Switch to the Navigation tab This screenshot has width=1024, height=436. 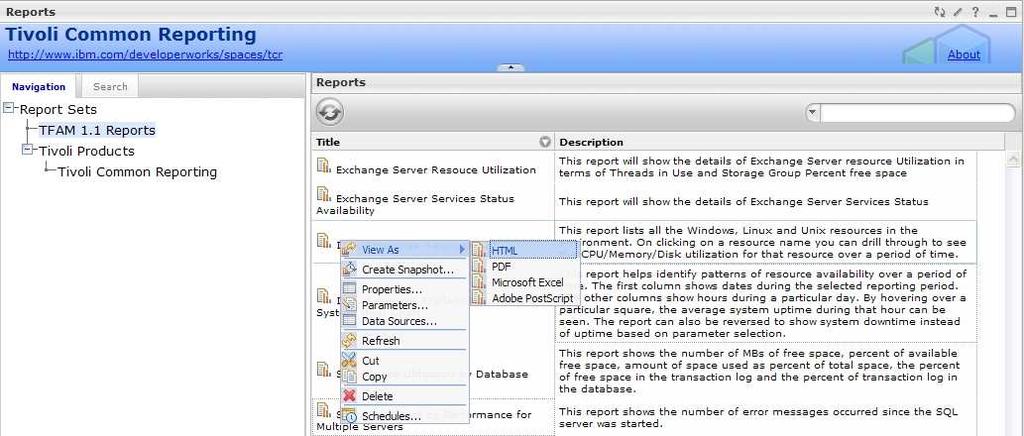pyautogui.click(x=39, y=86)
